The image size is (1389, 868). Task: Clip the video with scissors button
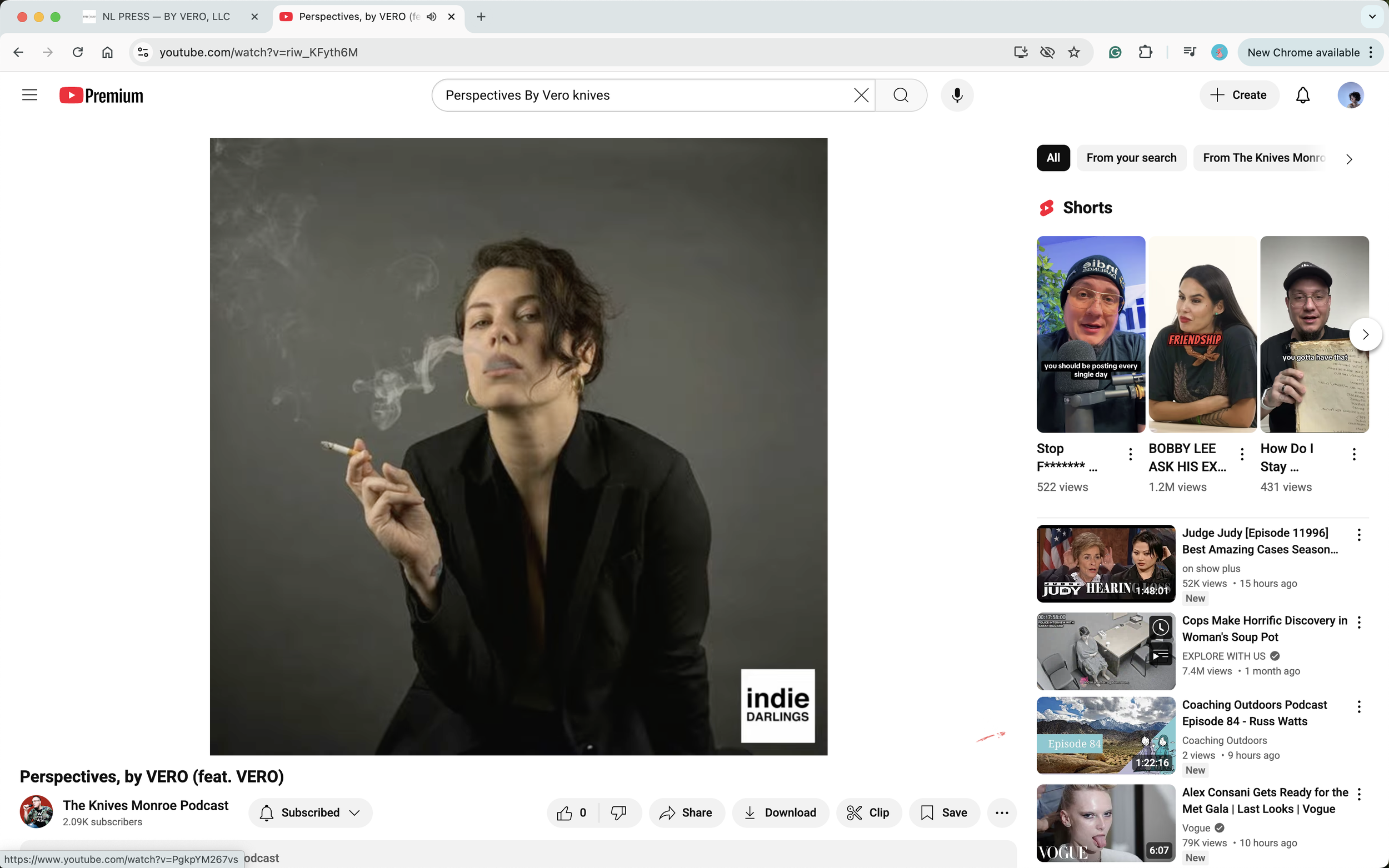(869, 812)
